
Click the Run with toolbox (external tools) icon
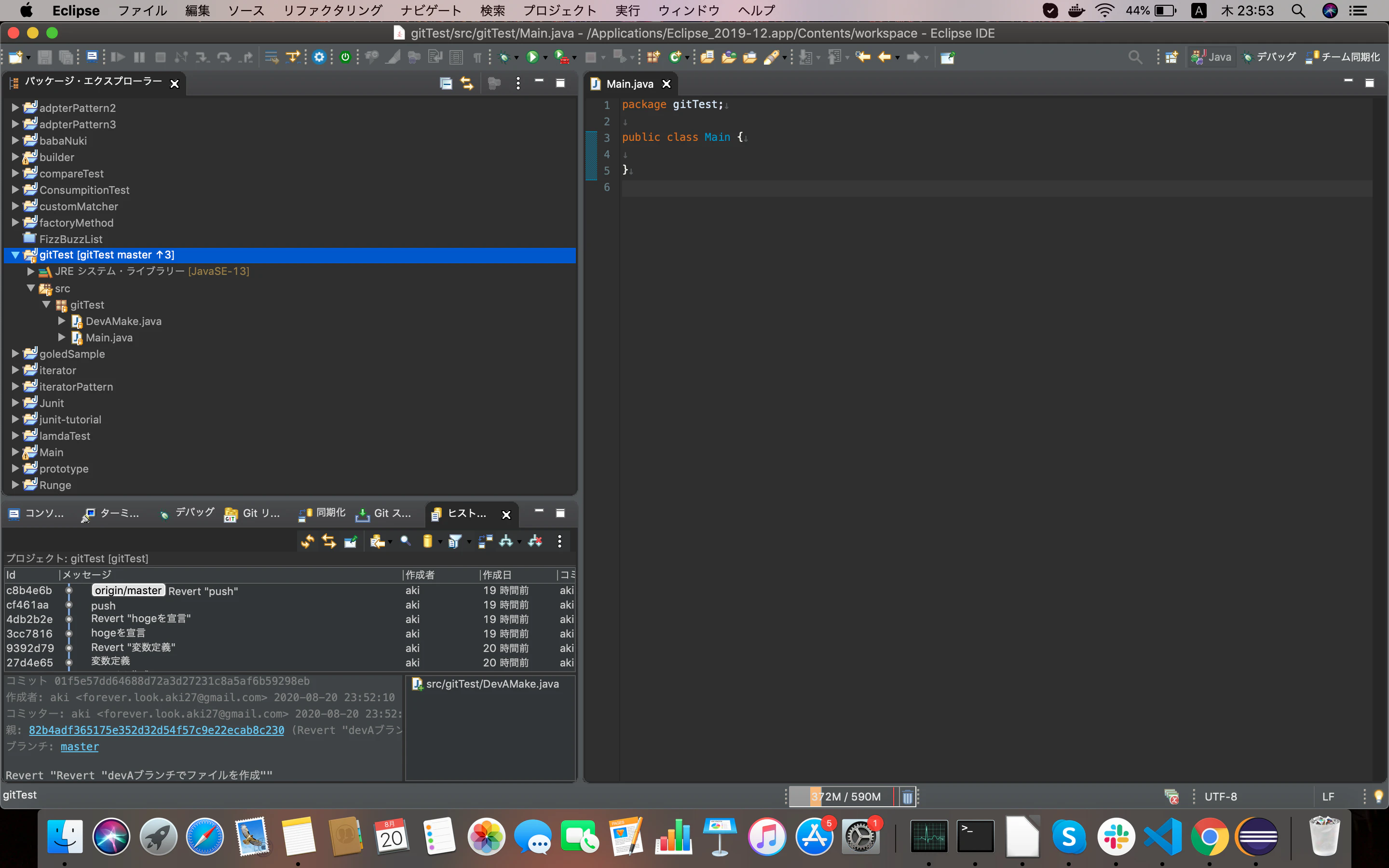561,57
